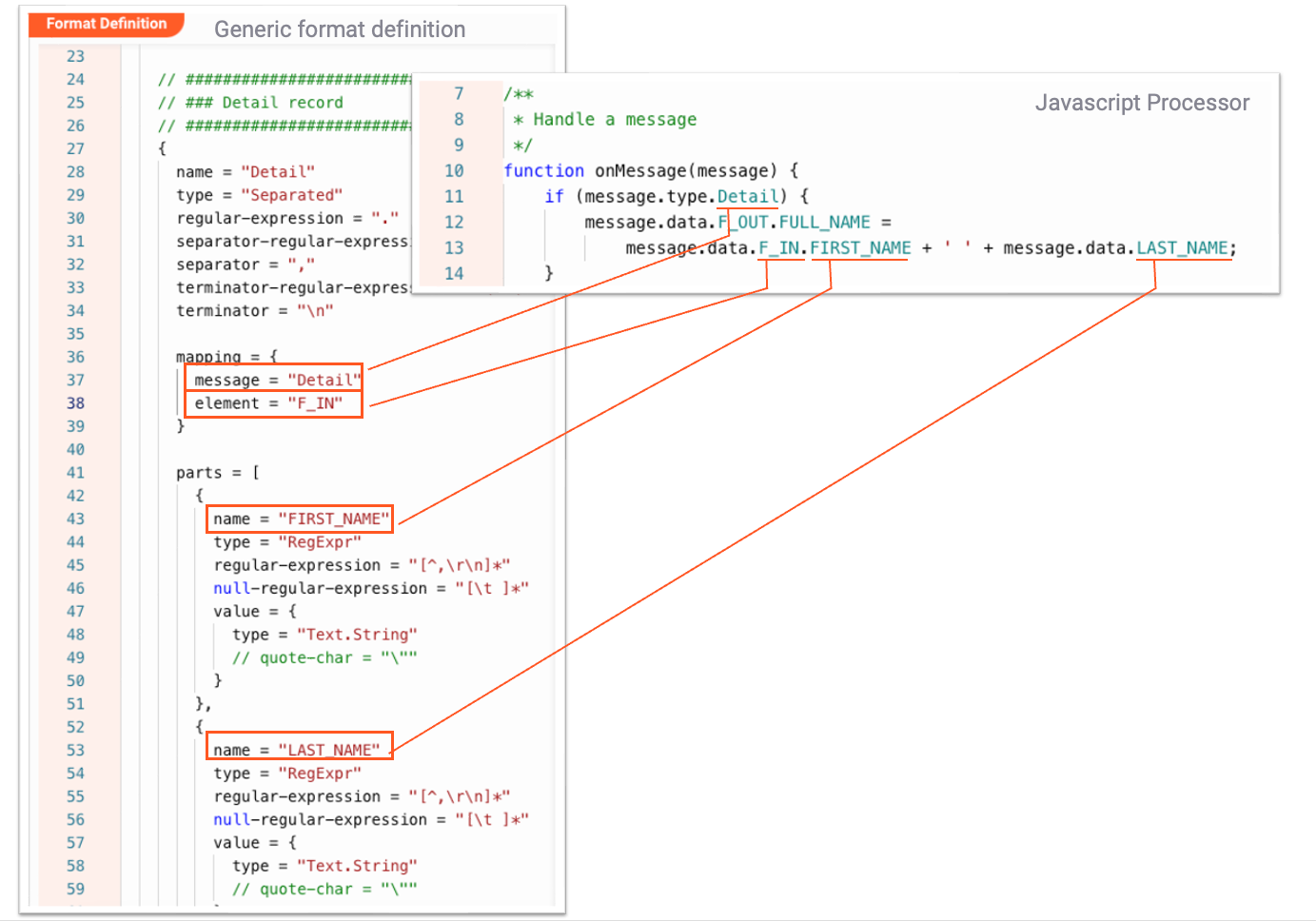Select the highlighted message = "Detail" mapping box
Screen dimensions: 1316x921
[273, 379]
